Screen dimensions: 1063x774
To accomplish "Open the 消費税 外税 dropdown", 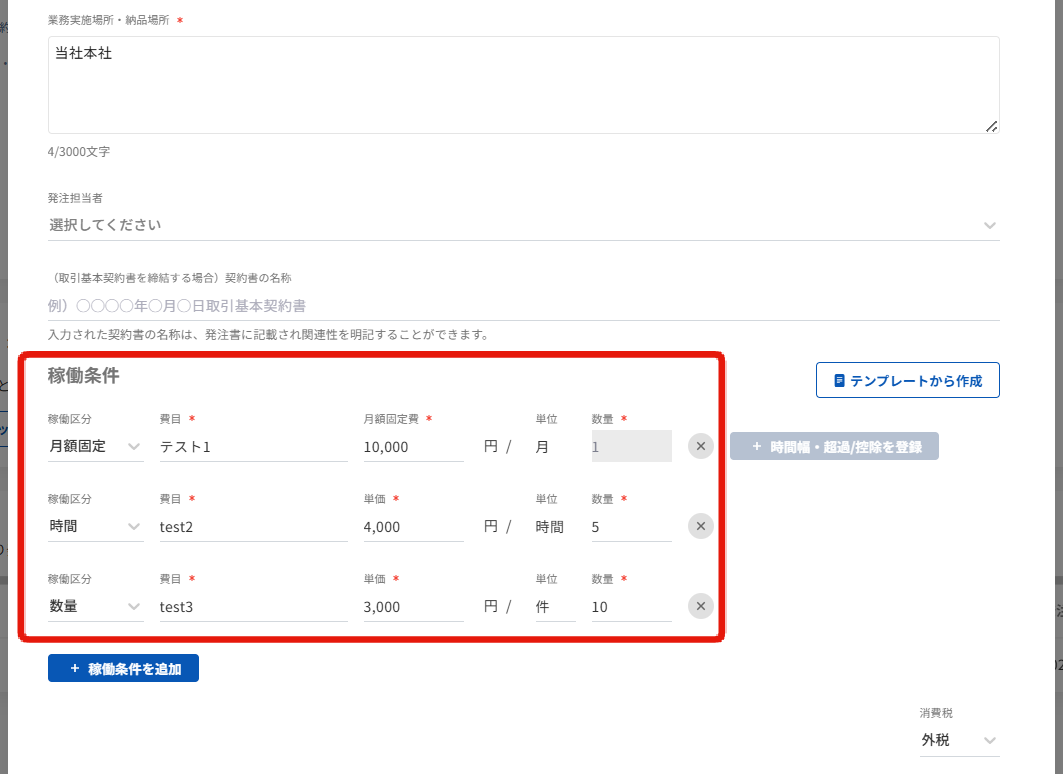I will (x=959, y=740).
